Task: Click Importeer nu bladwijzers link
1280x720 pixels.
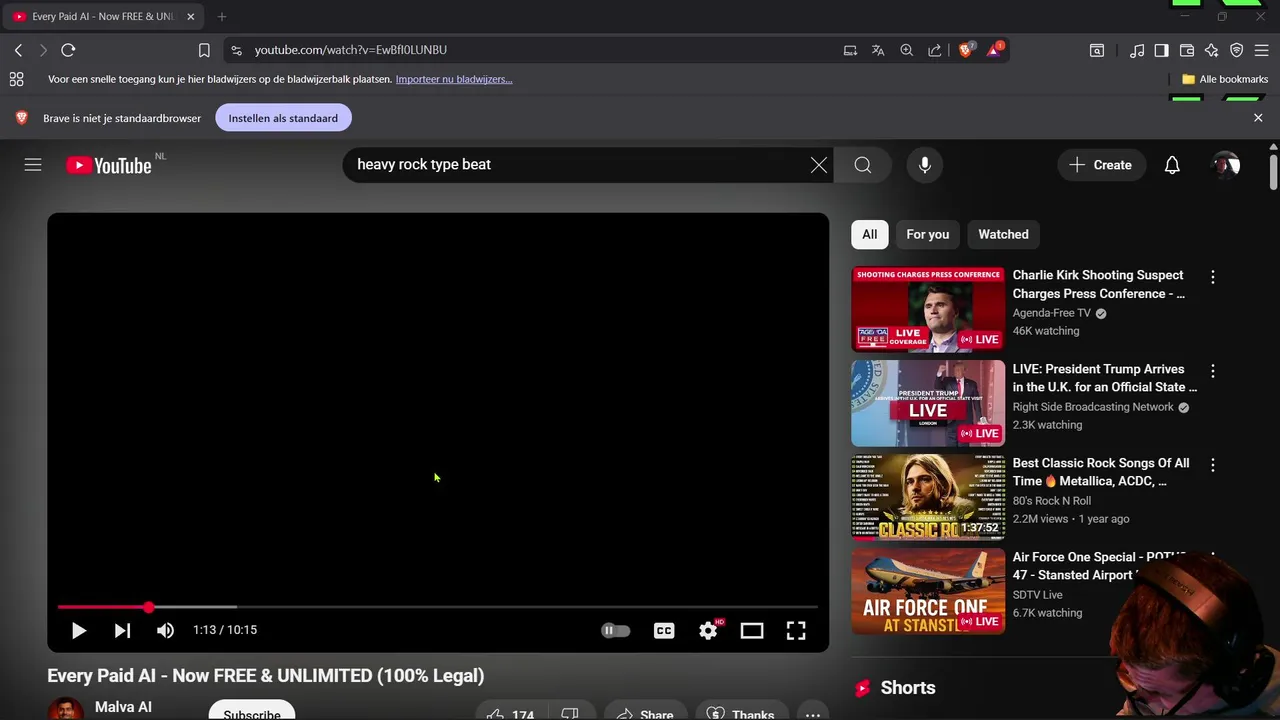Action: [454, 79]
